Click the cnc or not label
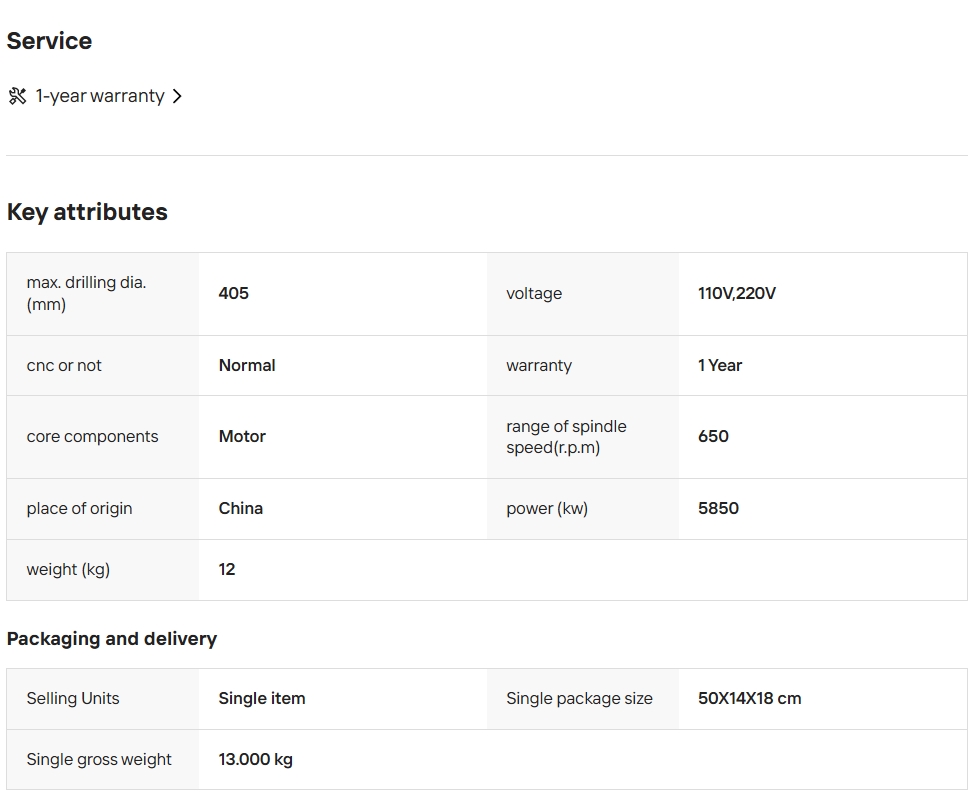973x812 pixels. (x=64, y=365)
